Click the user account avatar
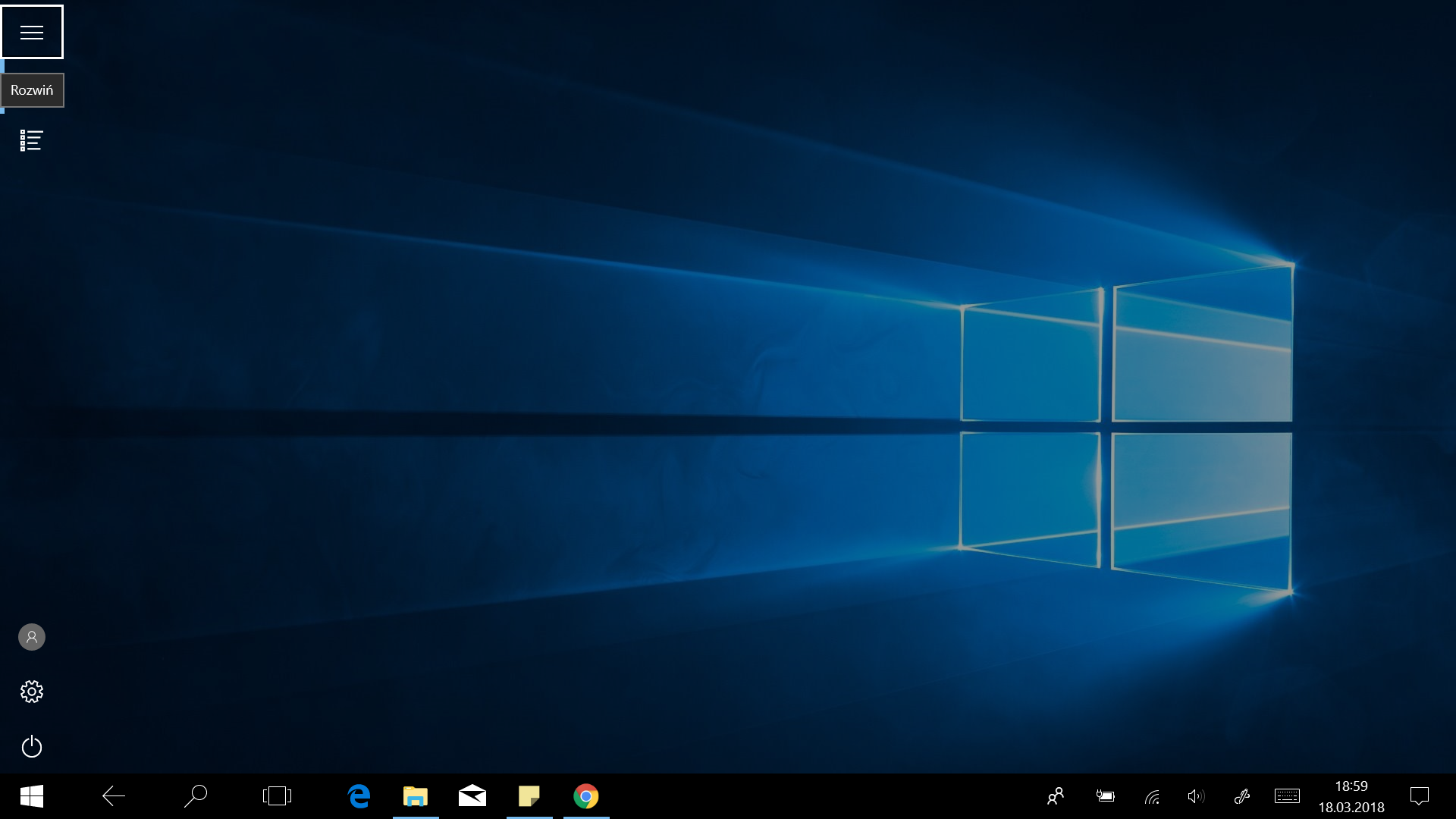Screen dimensions: 1456x819 32,637
